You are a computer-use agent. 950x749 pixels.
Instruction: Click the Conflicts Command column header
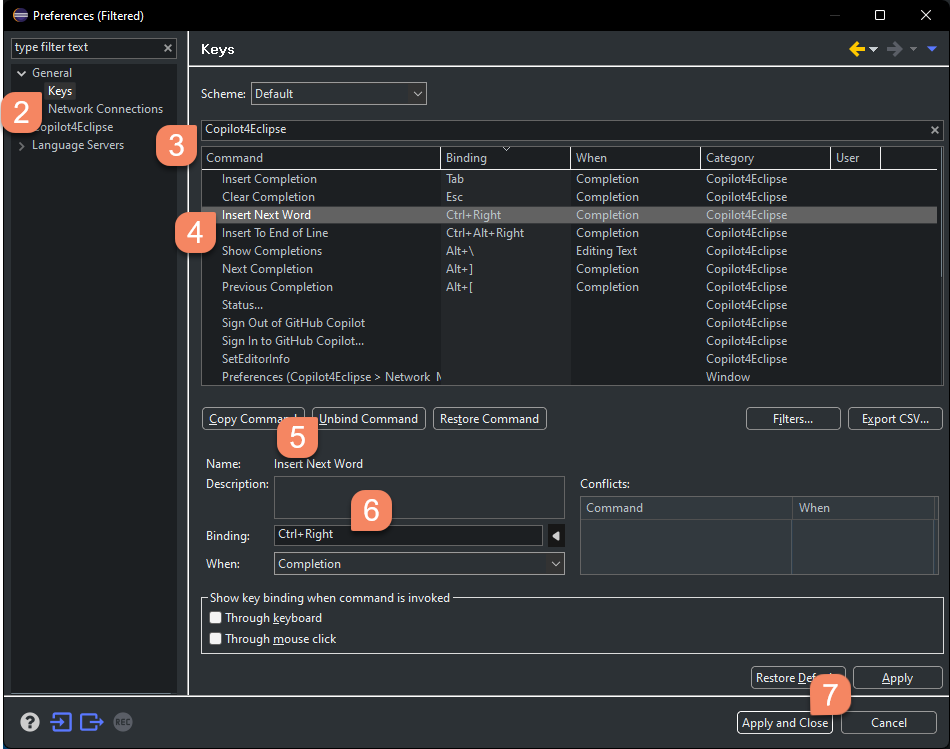686,508
